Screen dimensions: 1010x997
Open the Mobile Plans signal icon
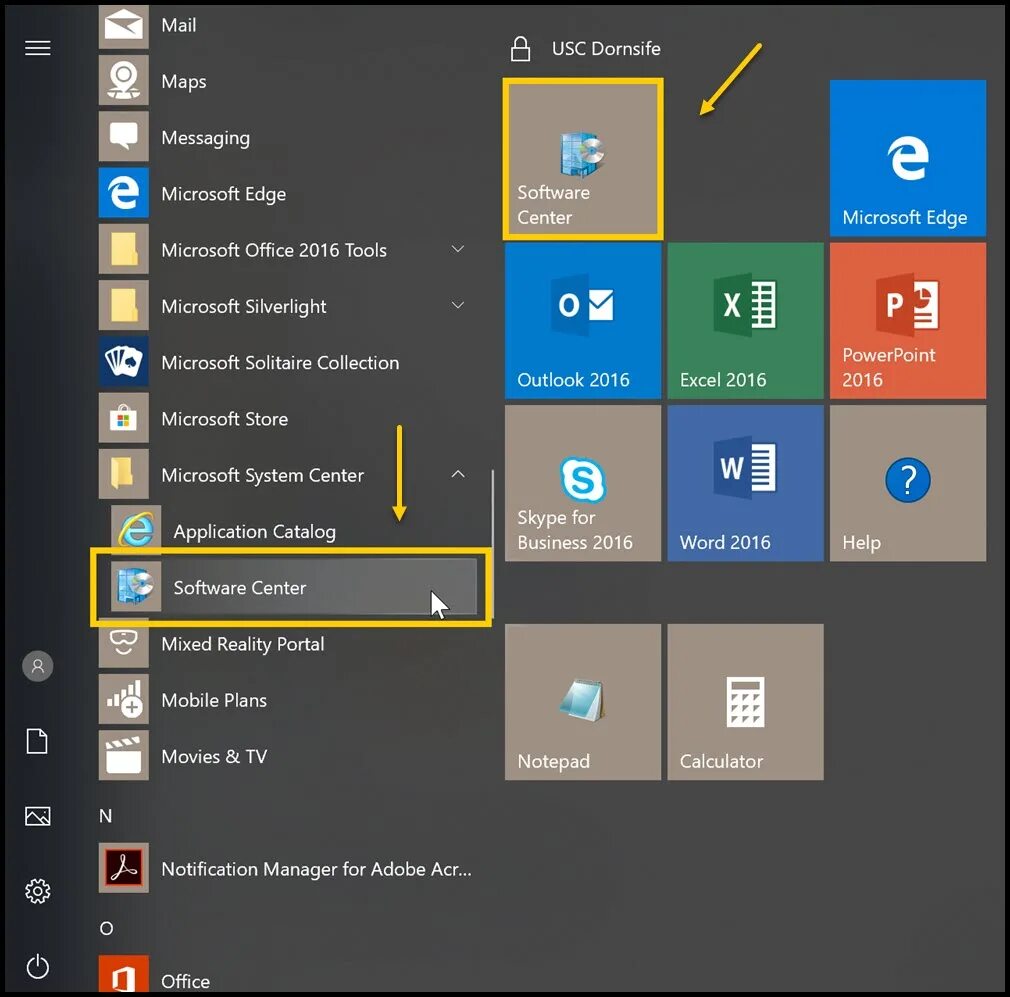coord(123,699)
